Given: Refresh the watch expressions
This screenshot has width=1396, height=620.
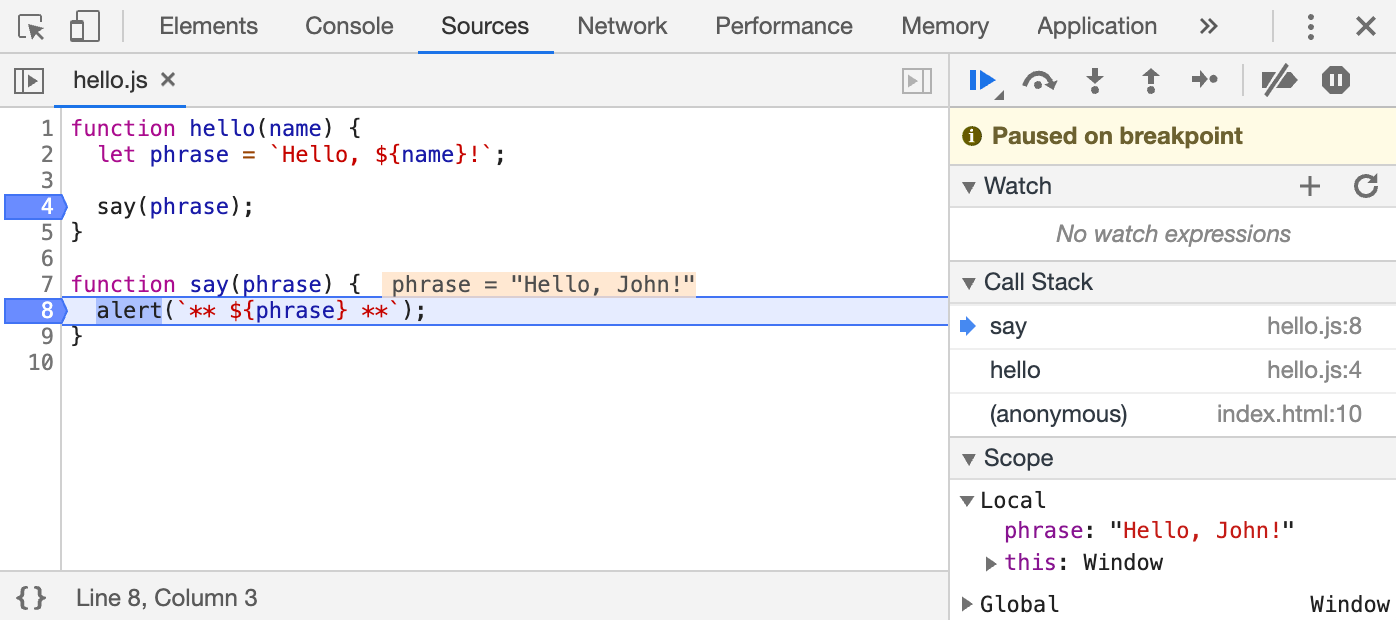Looking at the screenshot, I should click(1365, 186).
